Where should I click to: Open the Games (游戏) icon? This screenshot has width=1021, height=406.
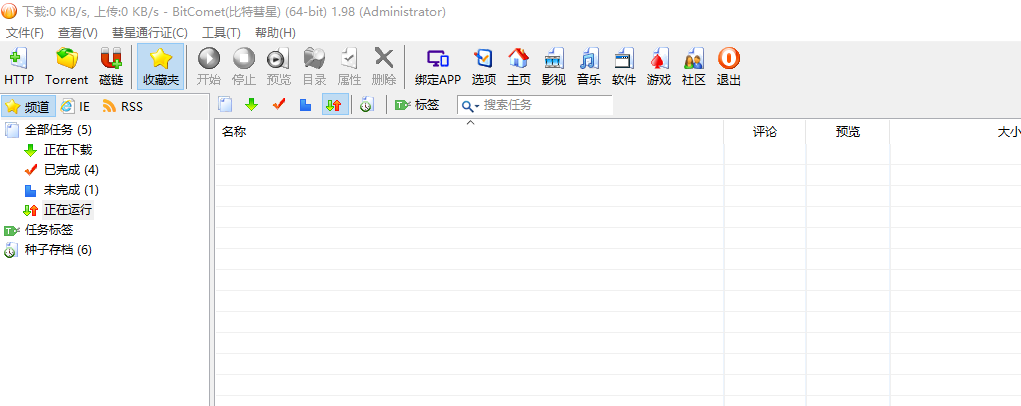(x=659, y=66)
